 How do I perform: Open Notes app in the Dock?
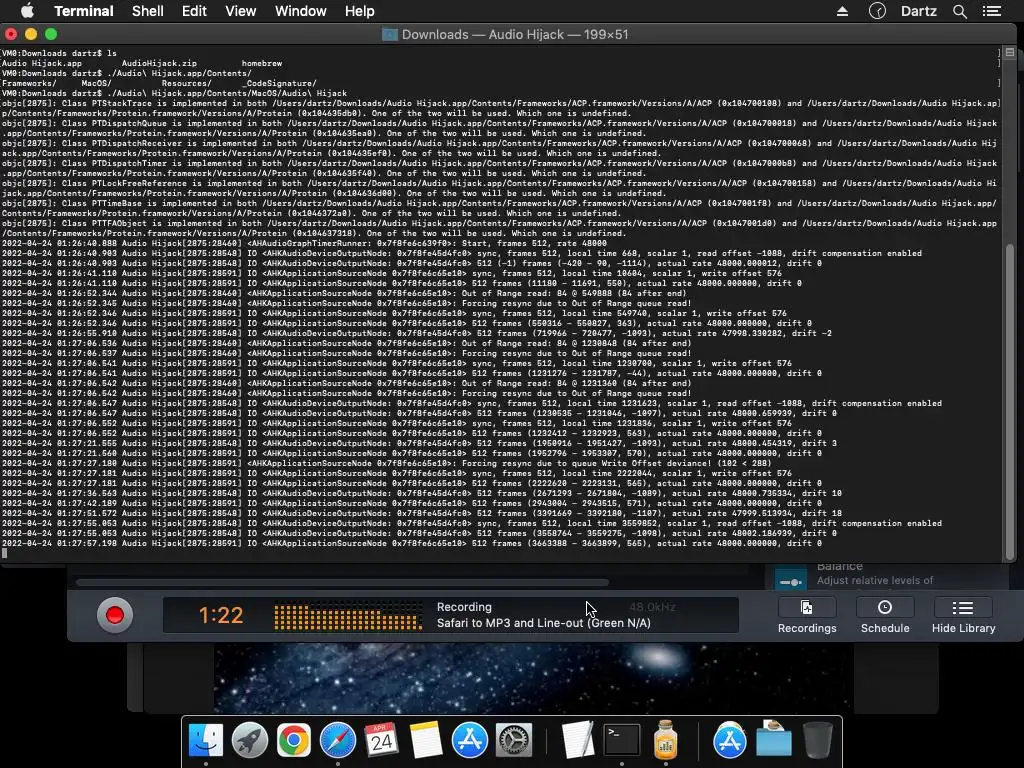pyautogui.click(x=426, y=740)
